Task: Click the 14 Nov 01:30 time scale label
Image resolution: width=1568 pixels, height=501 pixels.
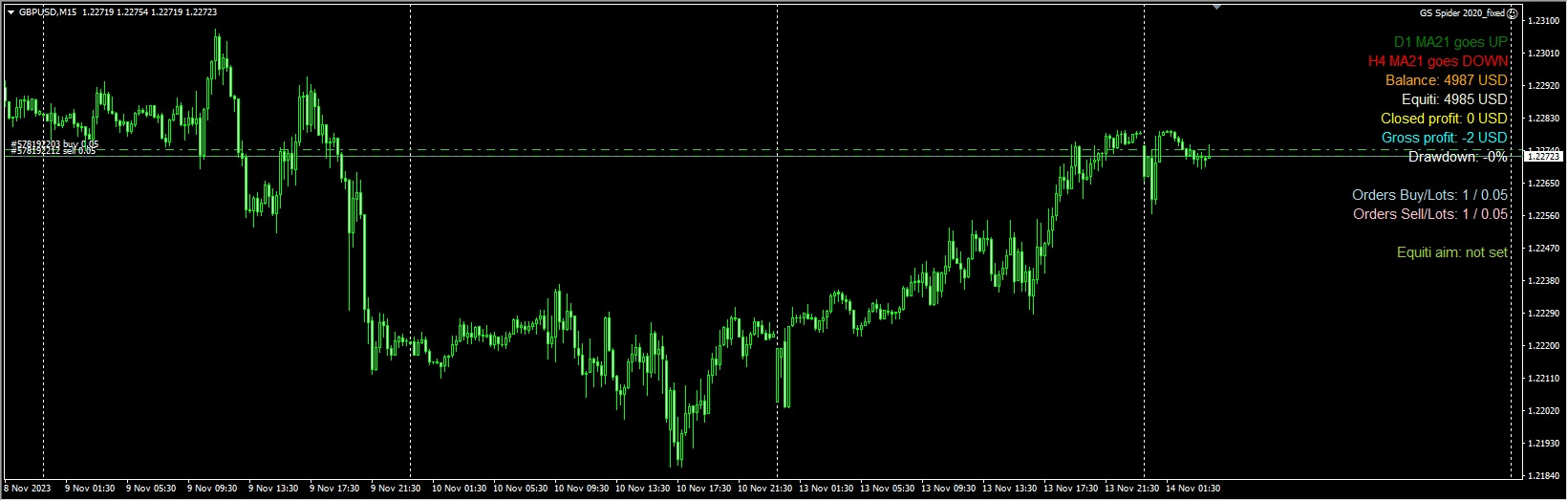Action: (x=1192, y=489)
